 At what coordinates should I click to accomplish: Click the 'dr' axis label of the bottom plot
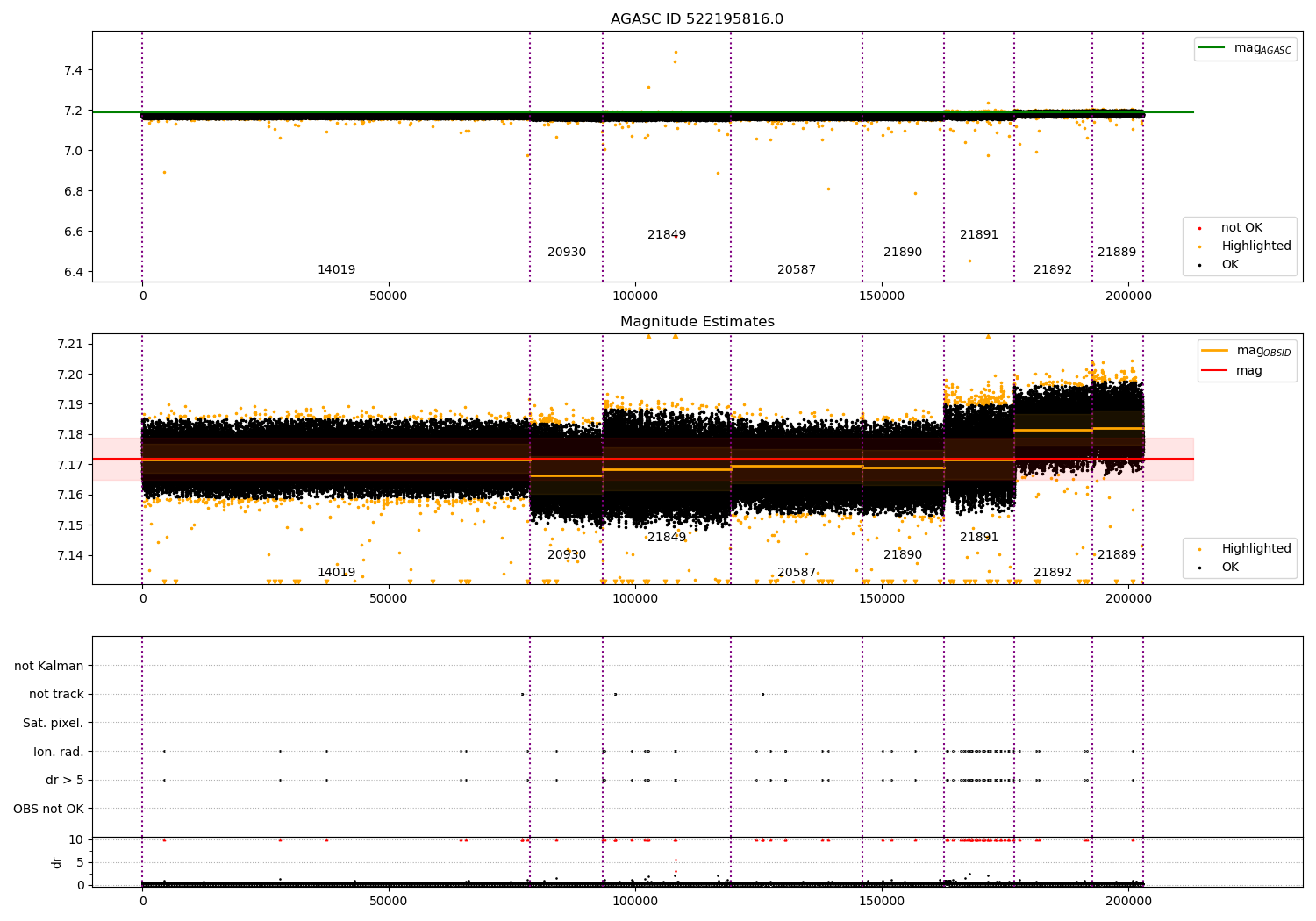57,862
